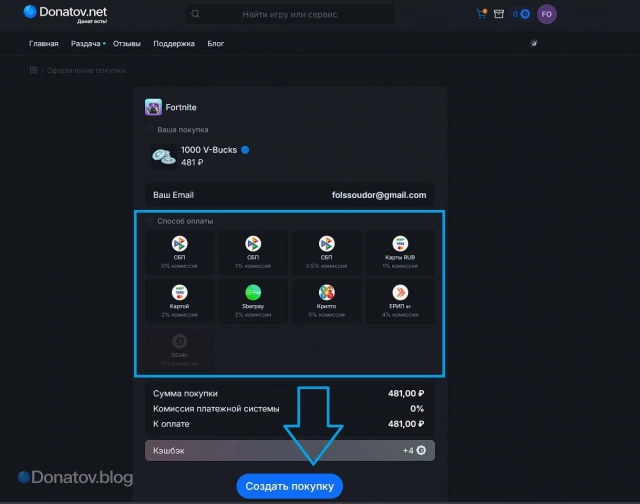This screenshot has width=640, height=504.
Task: Select Карты RUB payment method
Action: [400, 252]
